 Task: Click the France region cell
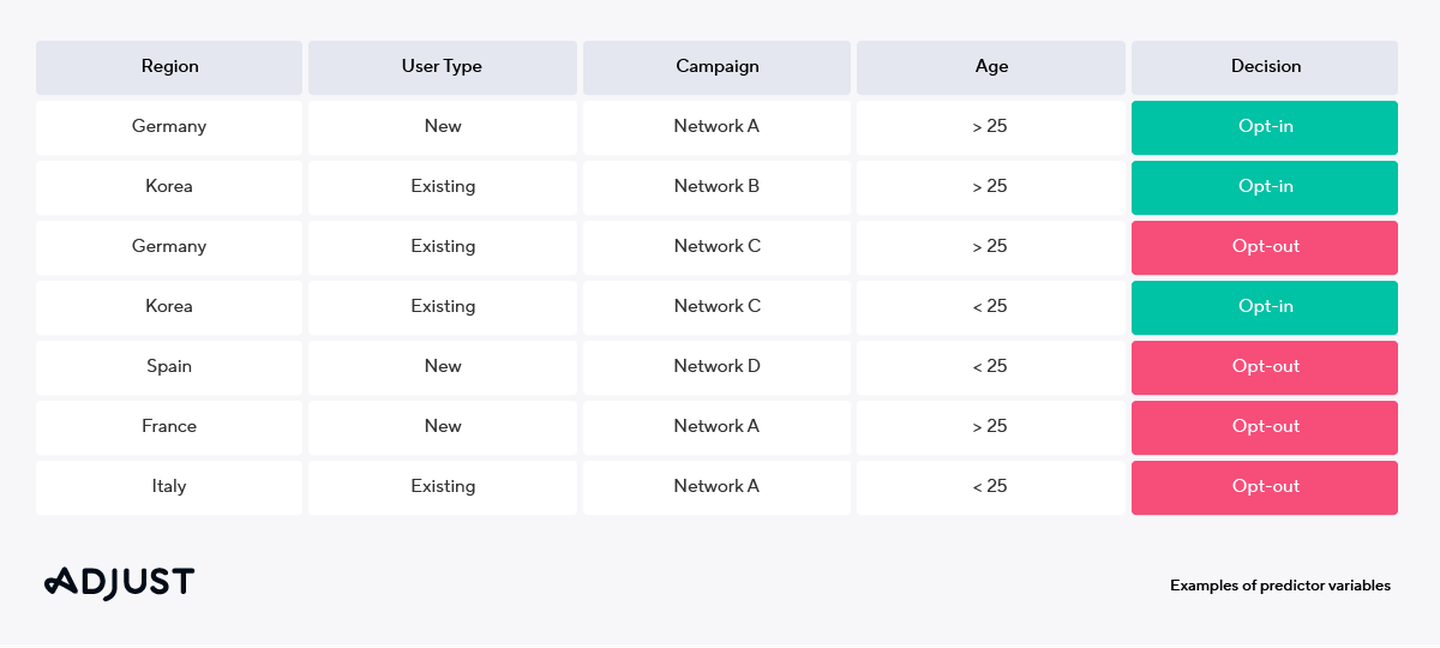coord(169,427)
